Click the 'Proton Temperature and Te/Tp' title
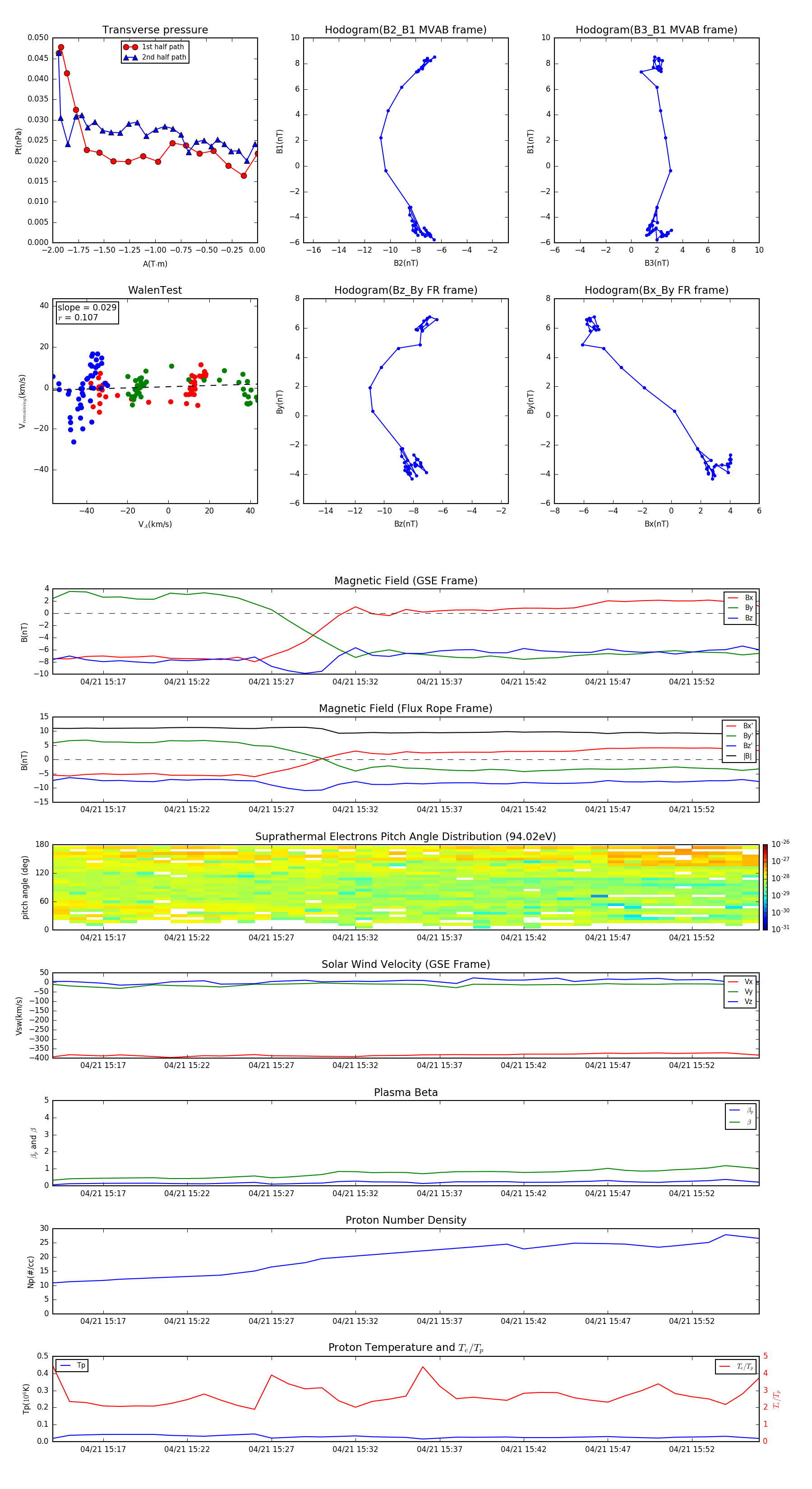812x1489 pixels. [406, 1348]
